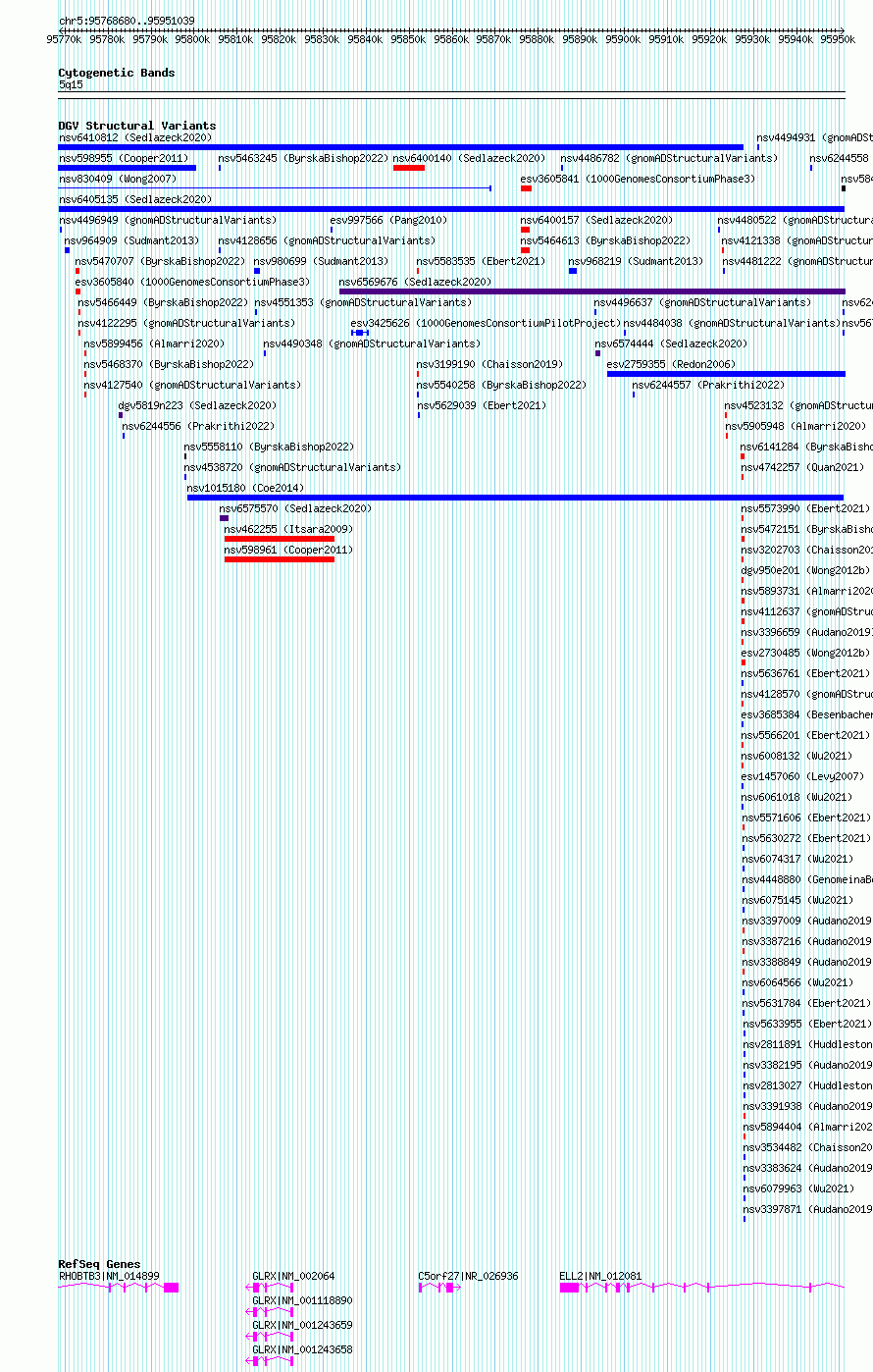
Task: Click GLRX|NM_001243658 transcript label
Action: click(x=302, y=1349)
